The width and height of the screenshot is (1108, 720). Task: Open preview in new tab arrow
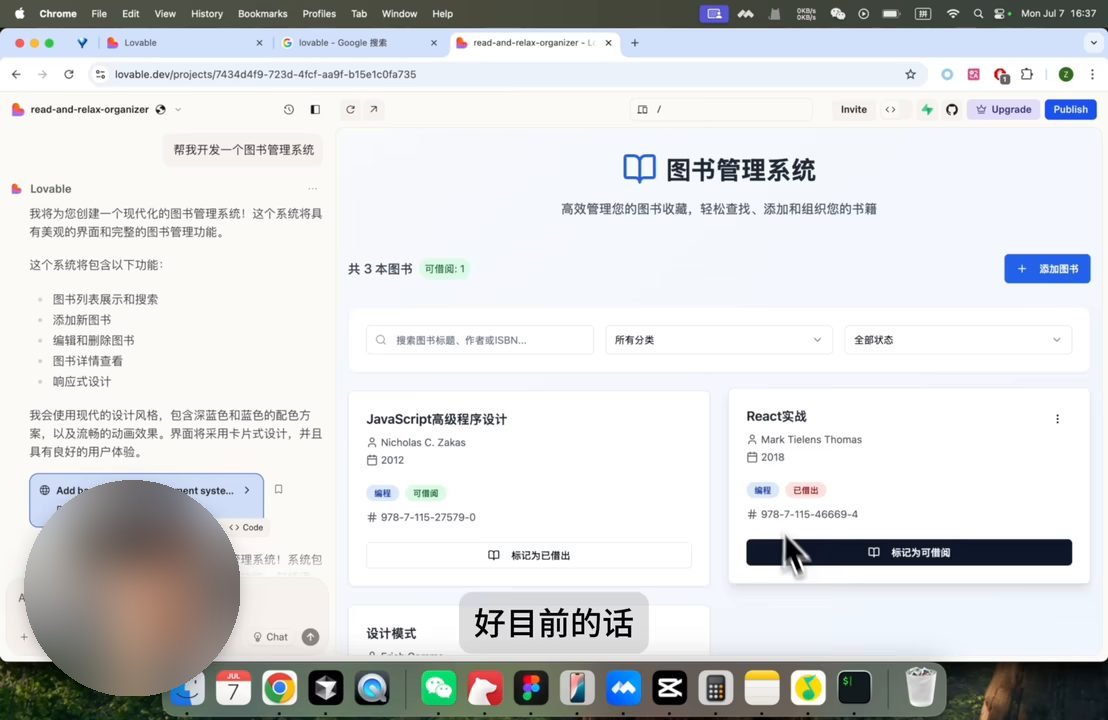[x=374, y=110]
